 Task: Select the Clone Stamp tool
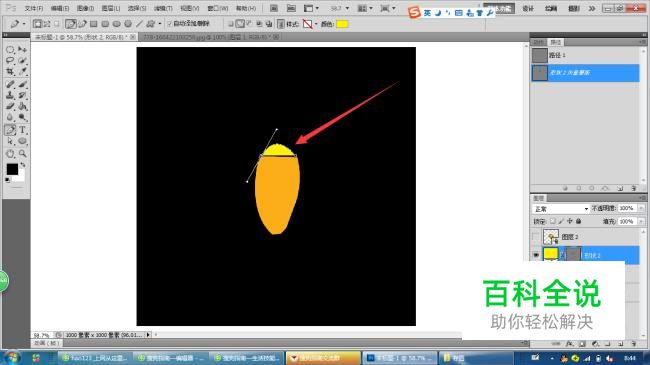(10, 95)
